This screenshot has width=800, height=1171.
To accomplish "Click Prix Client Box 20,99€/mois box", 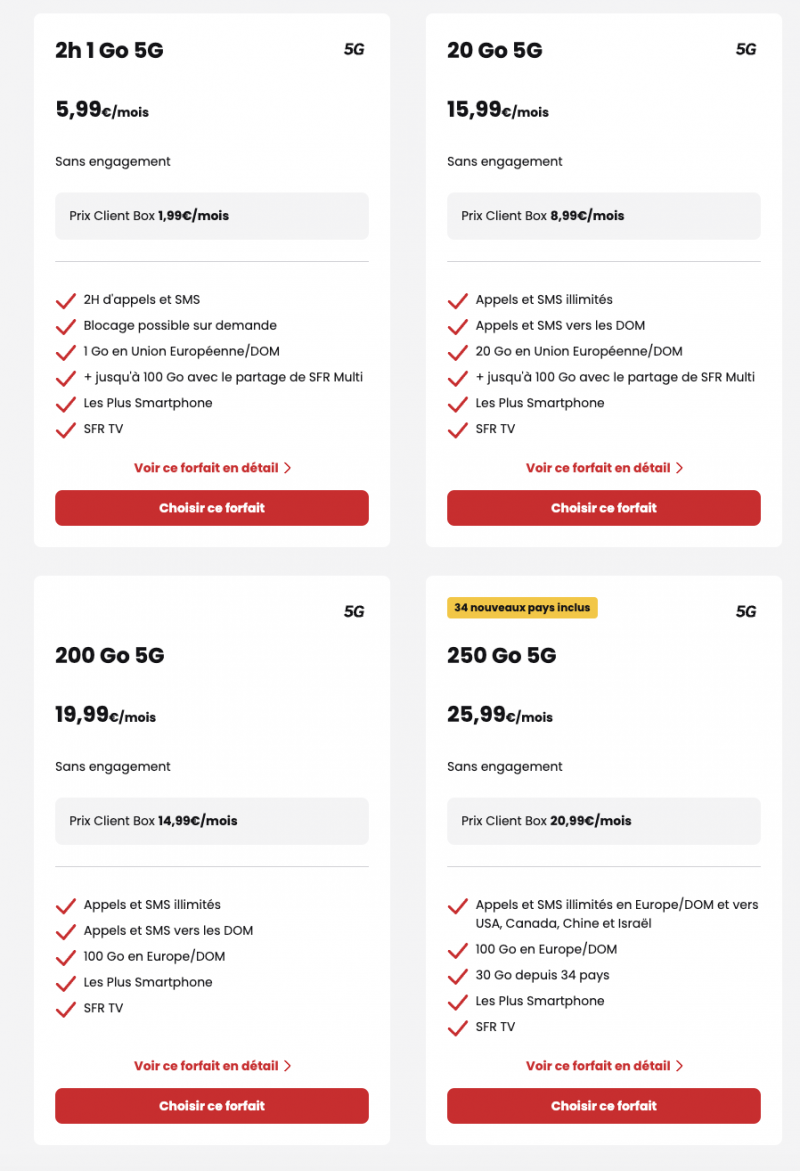I will [604, 821].
